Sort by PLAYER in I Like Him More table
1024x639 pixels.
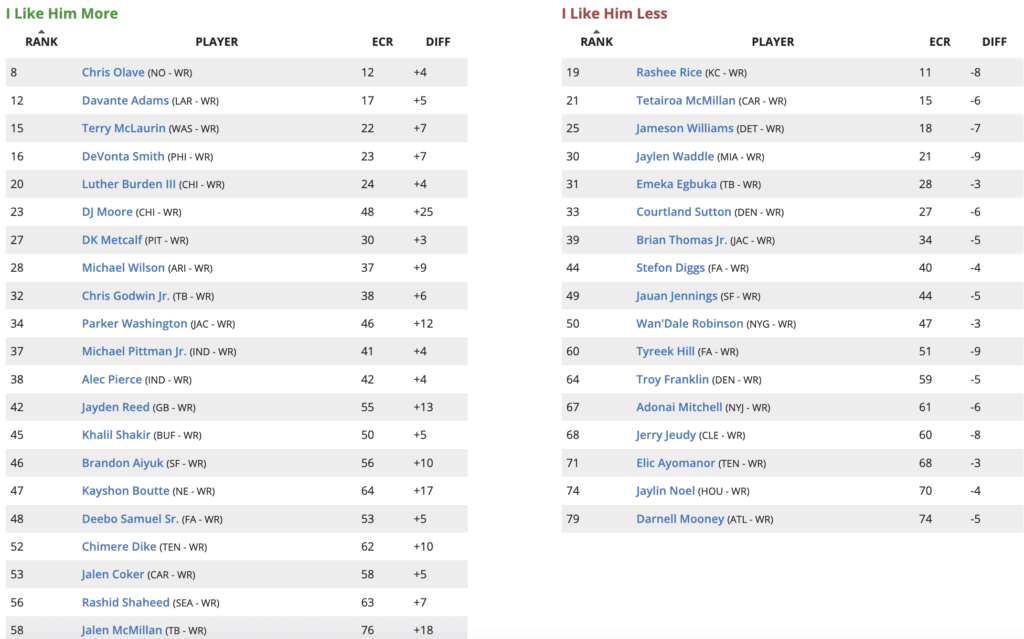coord(216,42)
